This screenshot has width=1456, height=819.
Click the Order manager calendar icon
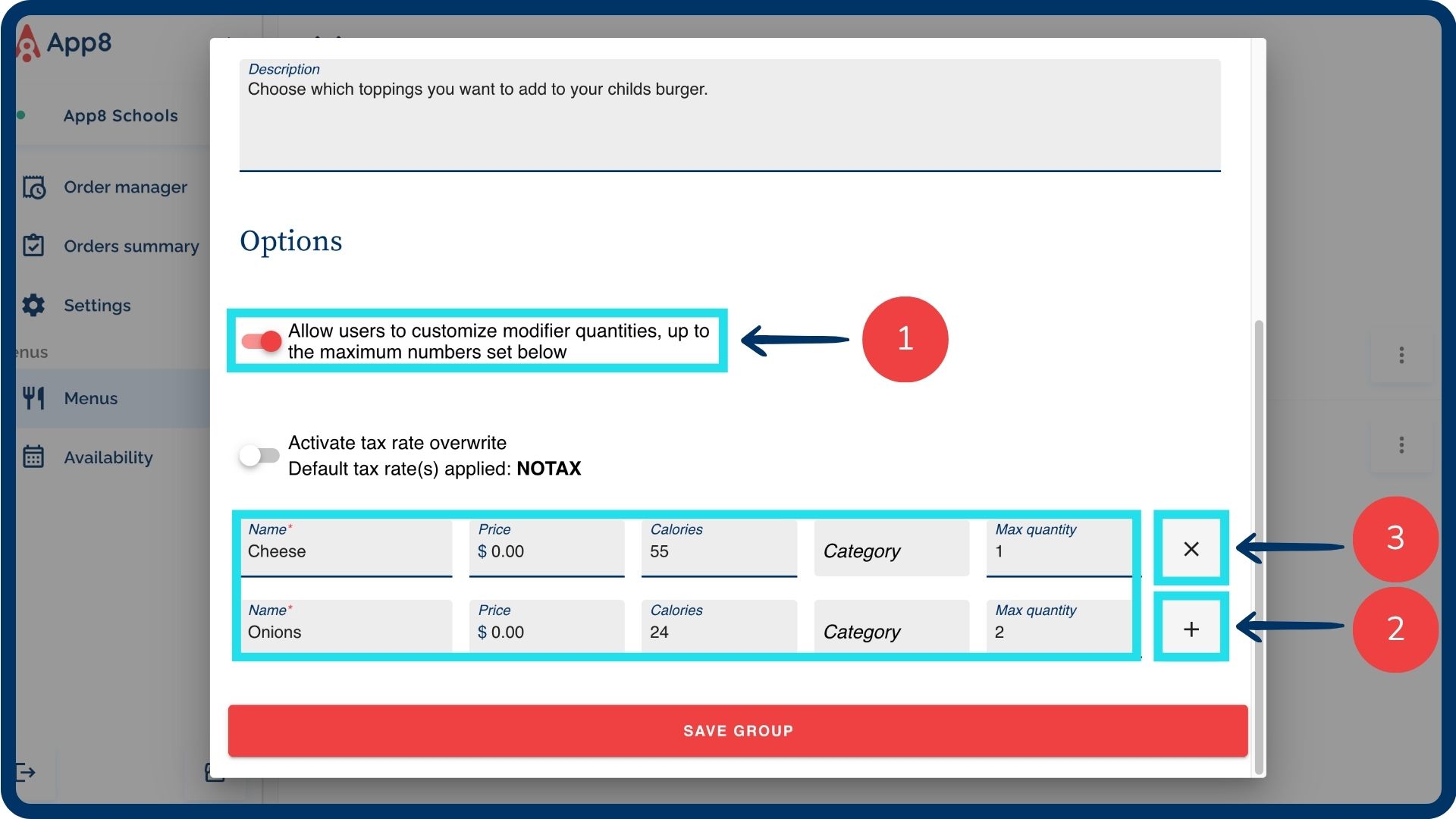(34, 187)
